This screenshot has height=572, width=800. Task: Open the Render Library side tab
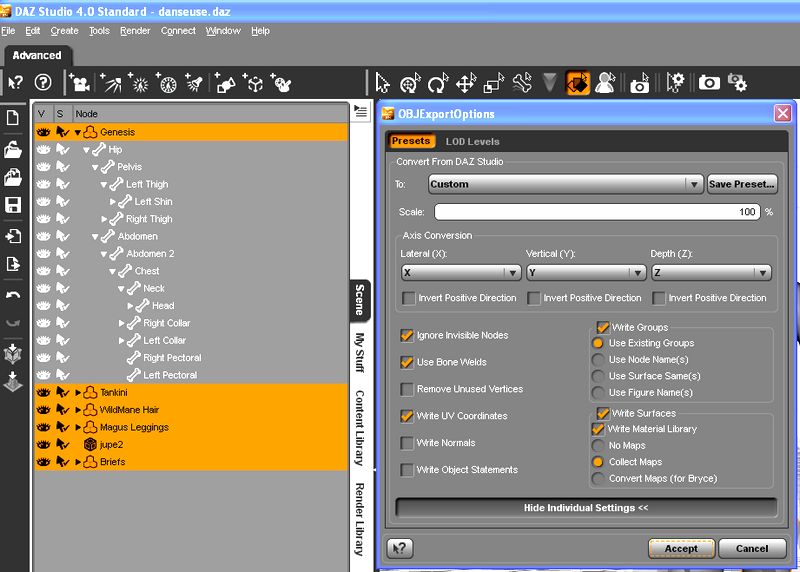pos(360,519)
